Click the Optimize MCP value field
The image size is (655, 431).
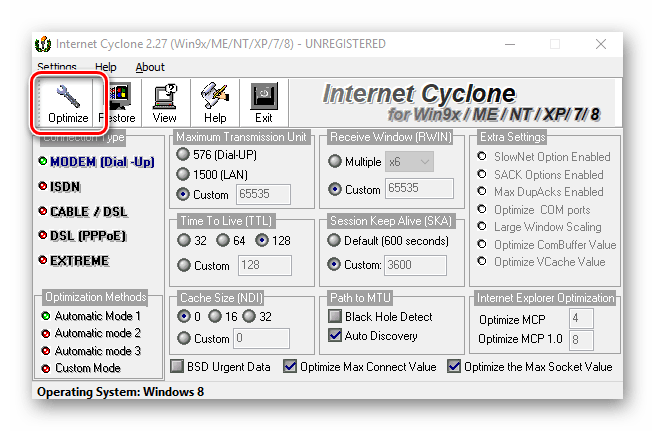(x=581, y=319)
